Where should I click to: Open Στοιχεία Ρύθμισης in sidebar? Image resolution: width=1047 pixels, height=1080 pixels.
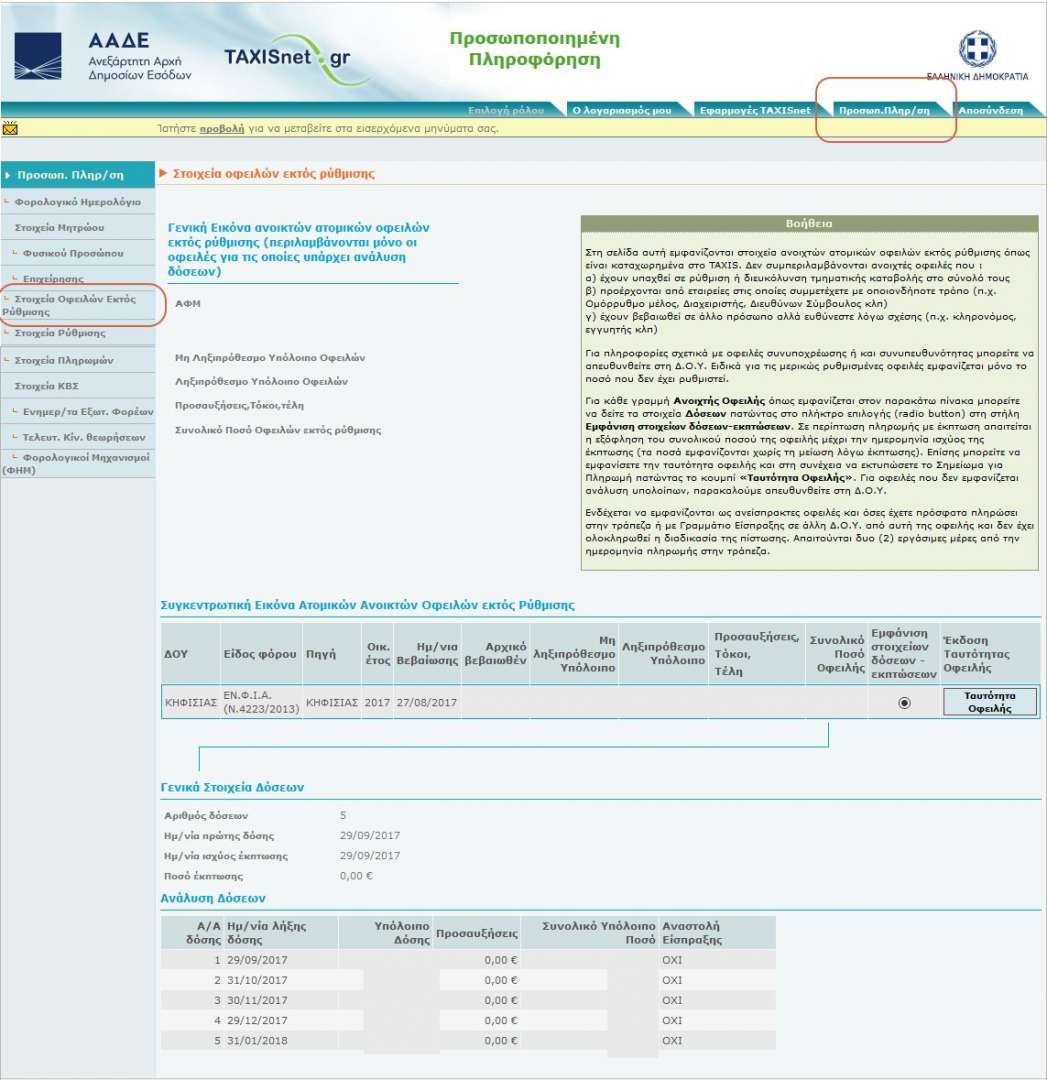coord(60,333)
